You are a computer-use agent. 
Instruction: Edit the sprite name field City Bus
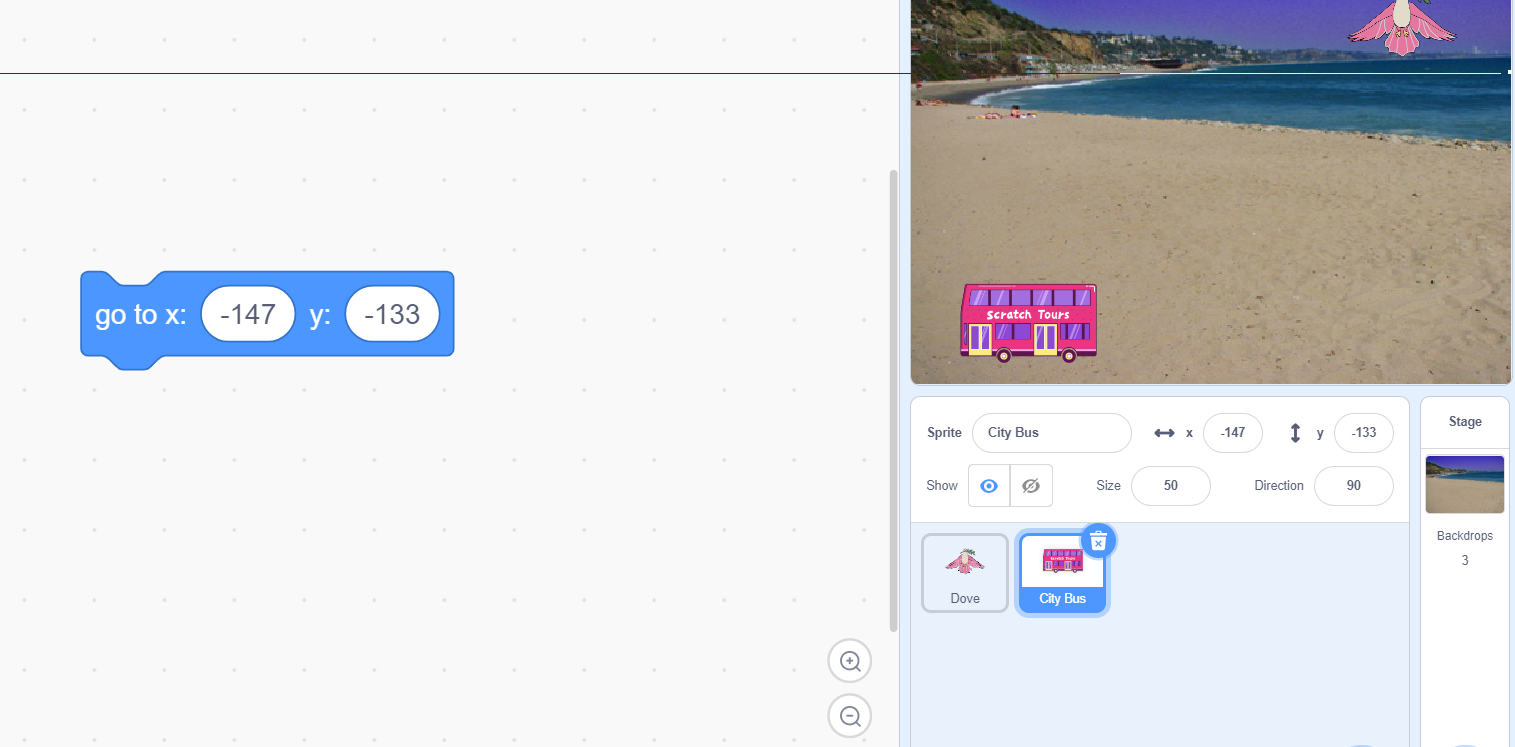[1052, 433]
